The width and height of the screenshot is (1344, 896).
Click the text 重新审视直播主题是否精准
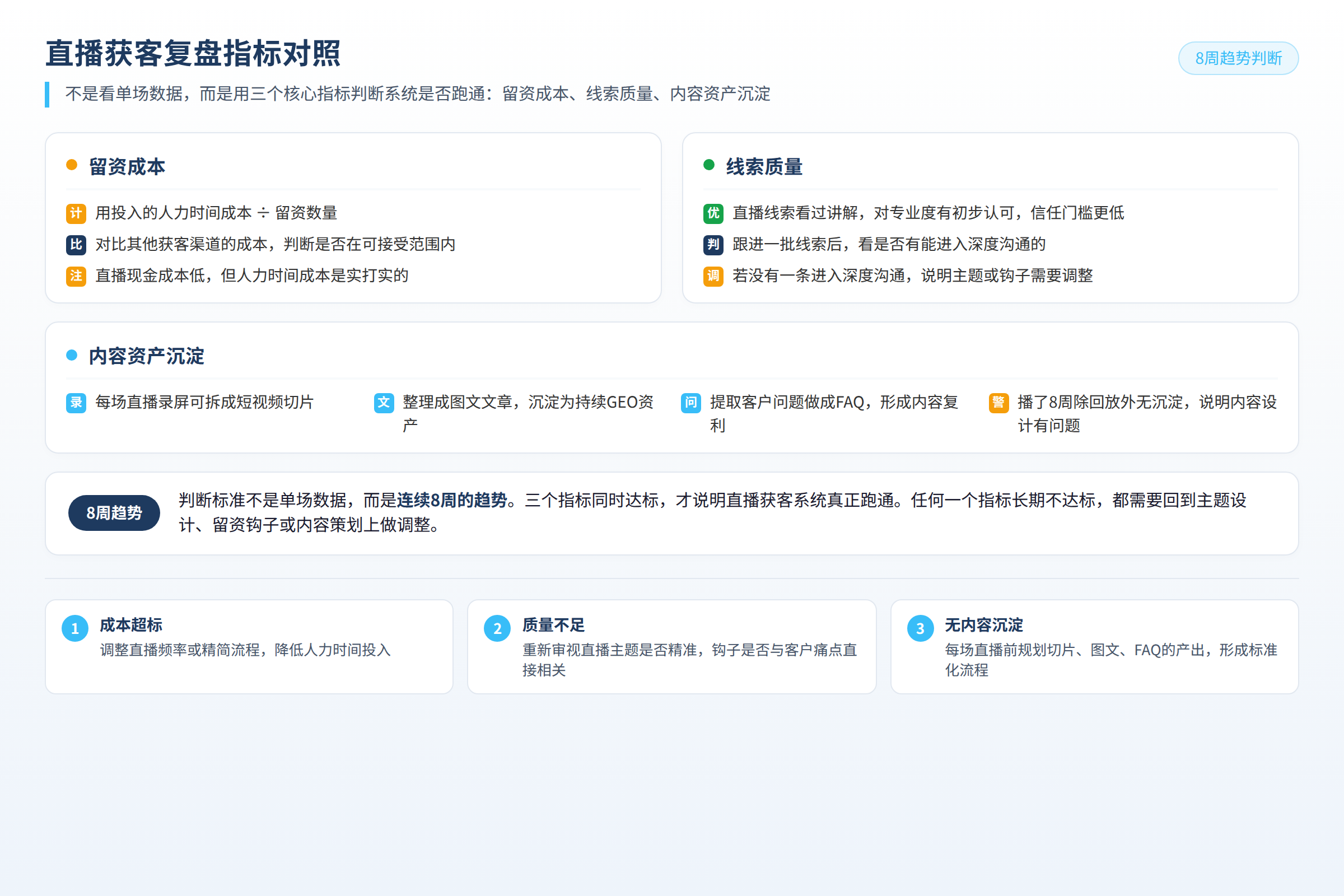tap(690, 660)
